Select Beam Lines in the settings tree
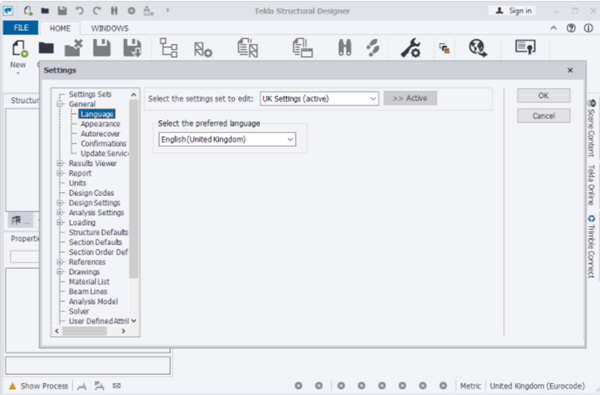 88,292
